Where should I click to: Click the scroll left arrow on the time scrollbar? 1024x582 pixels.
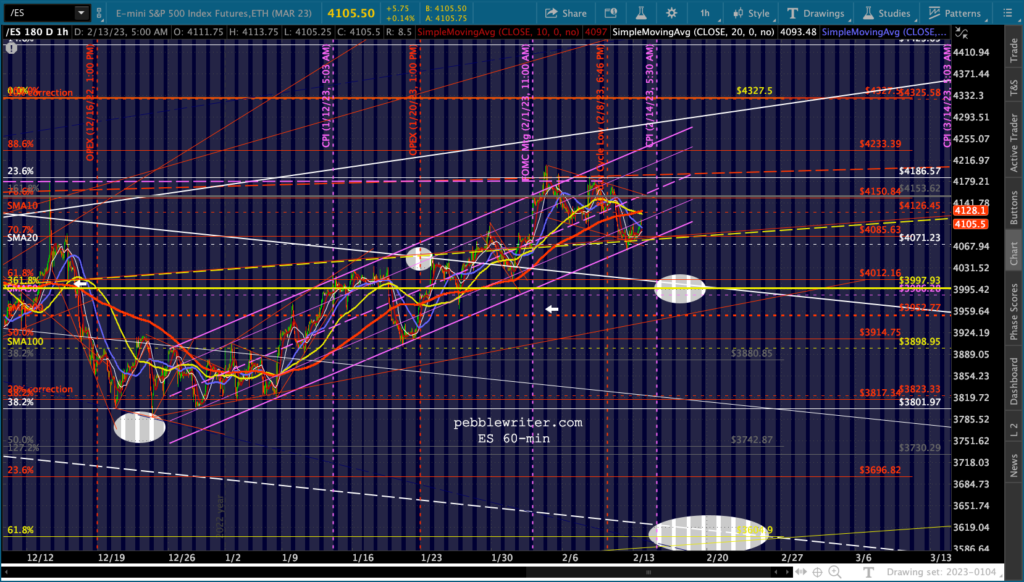point(776,572)
